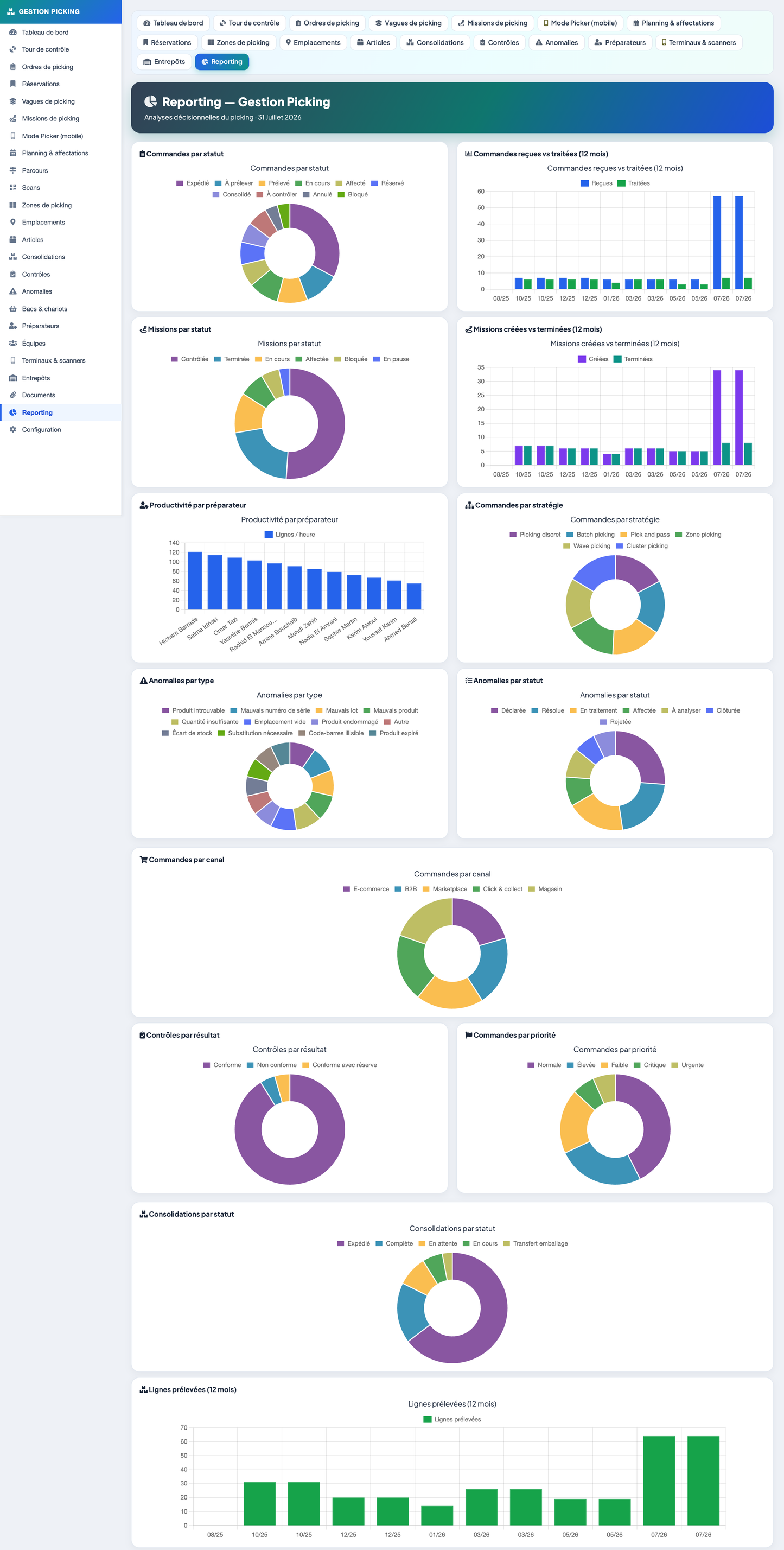This screenshot has height=1550, width=784.
Task: Select the Scans icon in sidebar
Action: (x=12, y=188)
